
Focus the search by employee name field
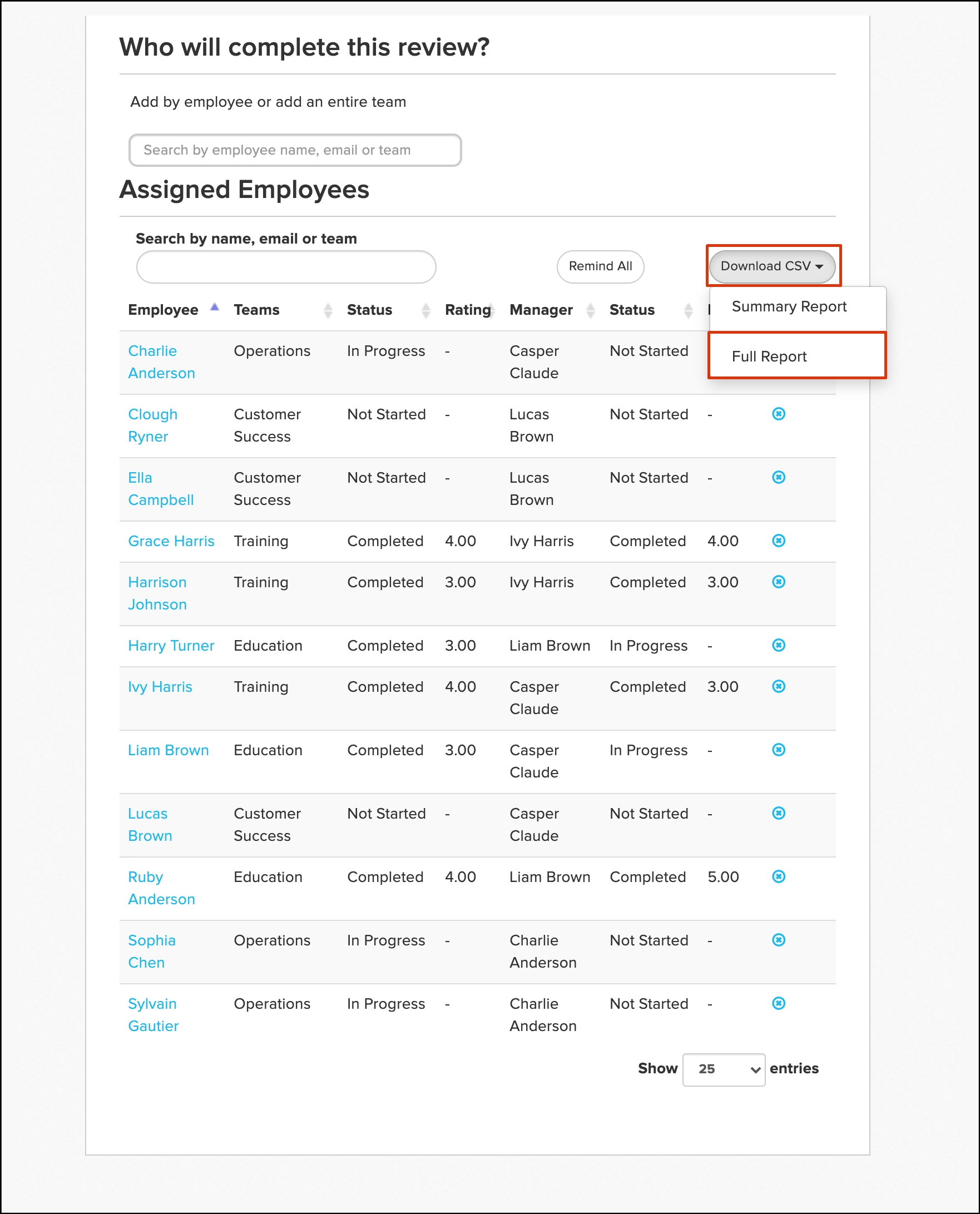pyautogui.click(x=295, y=150)
